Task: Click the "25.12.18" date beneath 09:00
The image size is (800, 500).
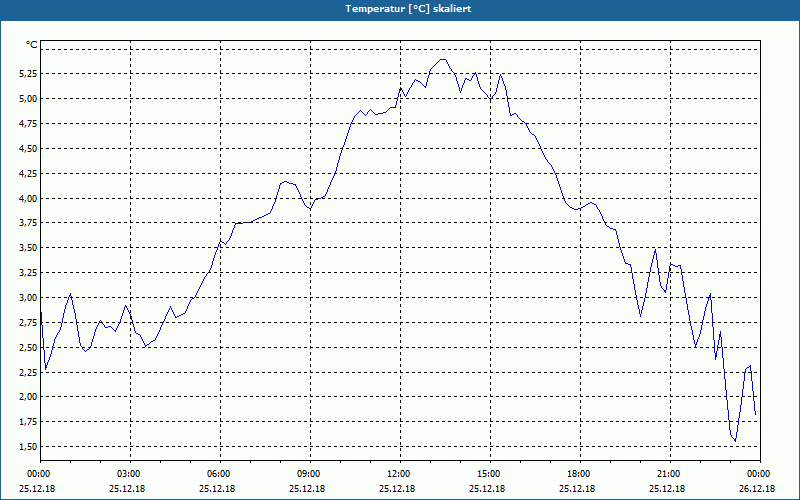Action: 307,489
